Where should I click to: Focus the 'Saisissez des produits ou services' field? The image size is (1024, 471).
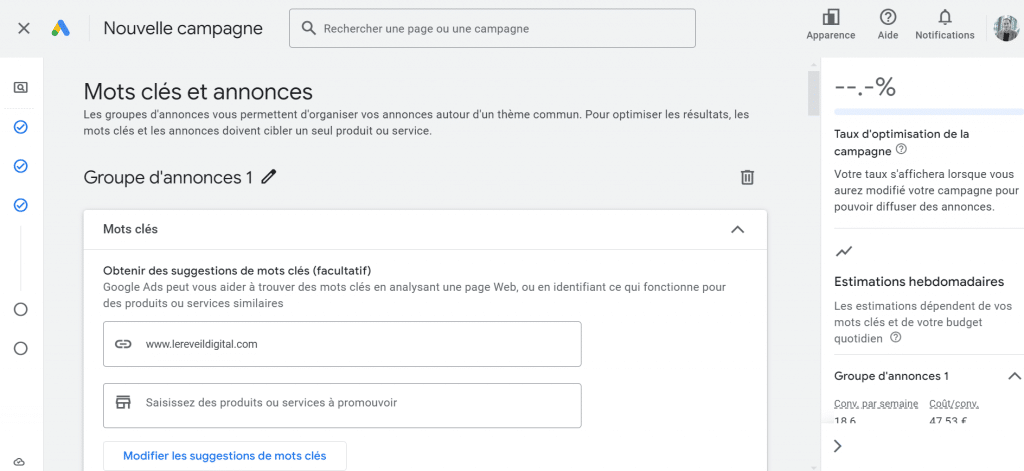pyautogui.click(x=342, y=406)
